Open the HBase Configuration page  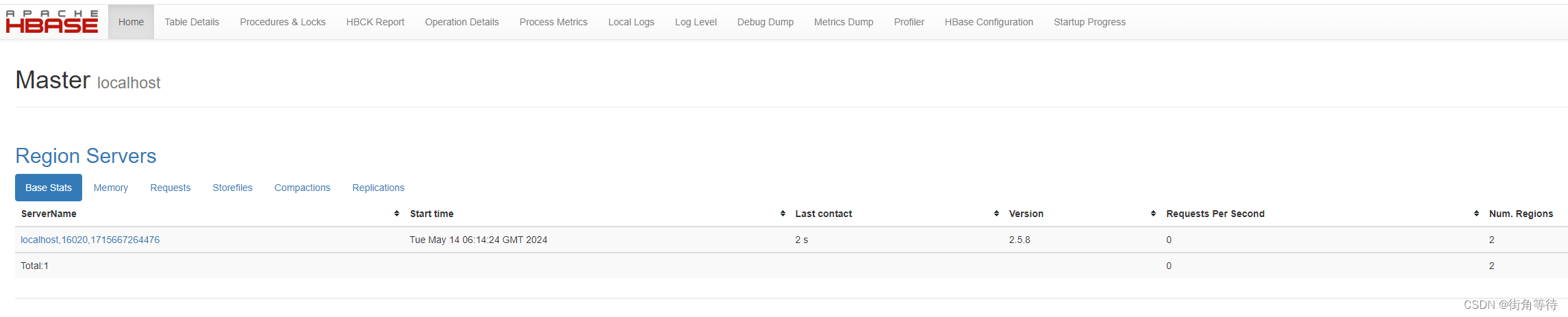[989, 22]
